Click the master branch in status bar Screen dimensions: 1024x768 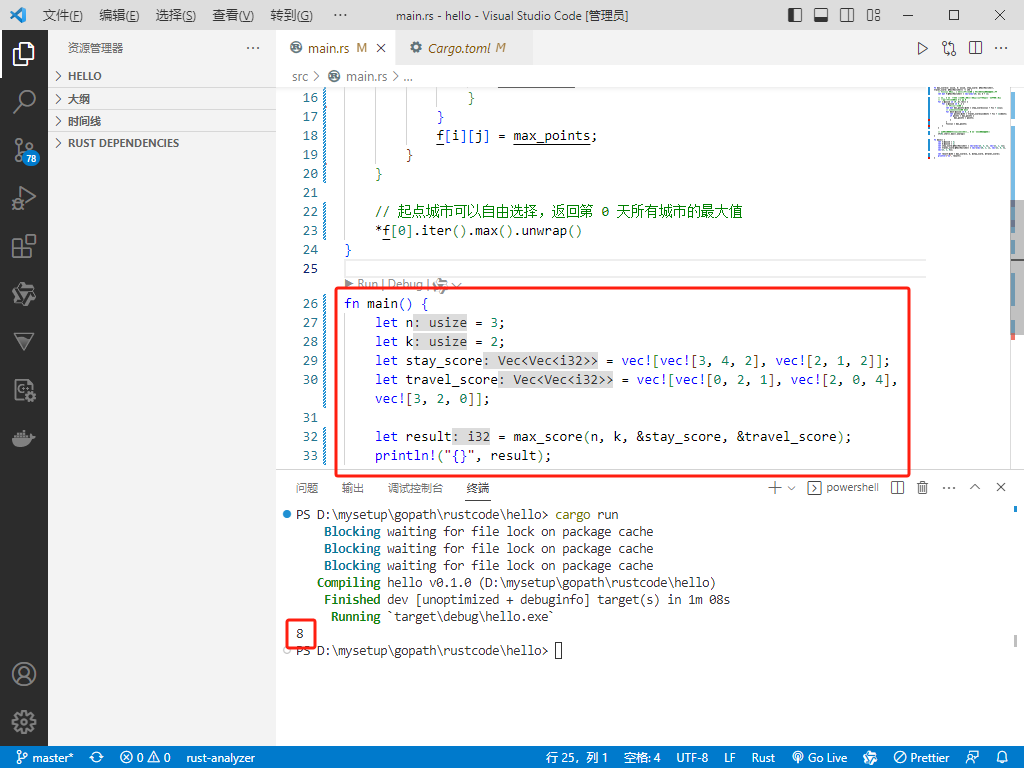[x=44, y=758]
